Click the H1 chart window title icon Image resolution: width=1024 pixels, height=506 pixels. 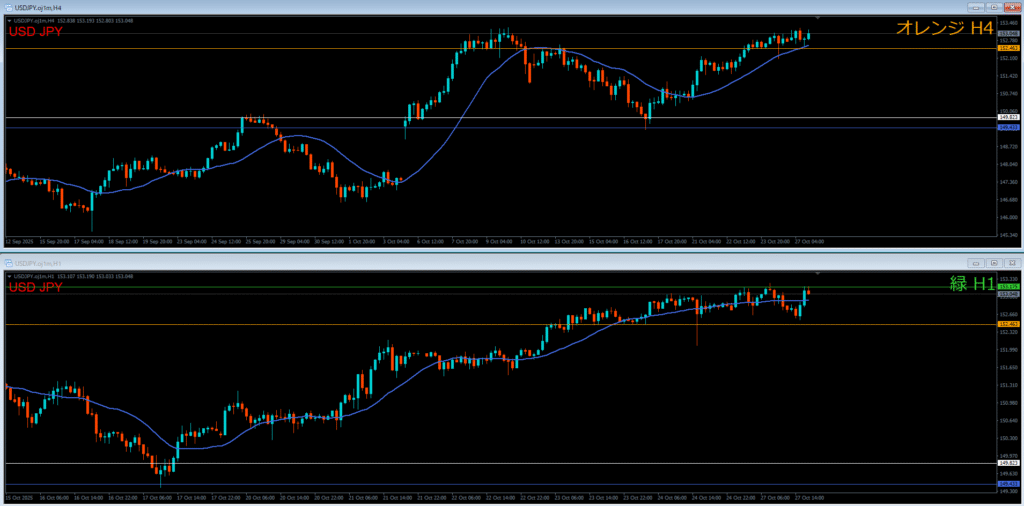tap(7, 264)
